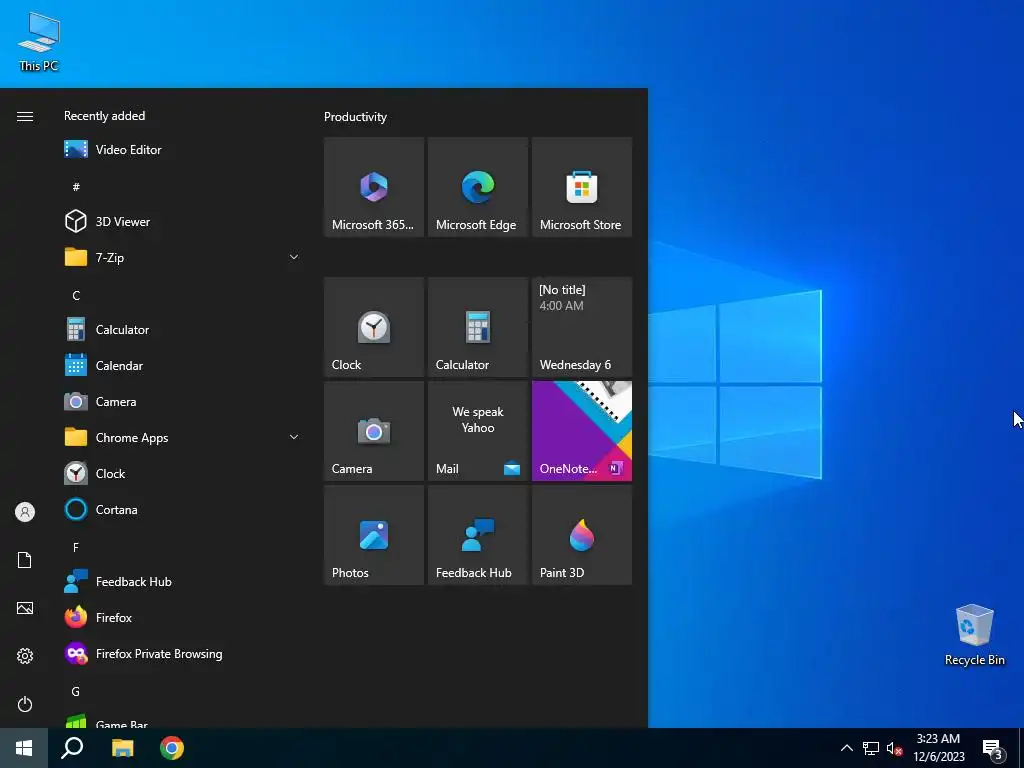Open the Calculator tile
This screenshot has height=768, width=1024.
click(477, 327)
